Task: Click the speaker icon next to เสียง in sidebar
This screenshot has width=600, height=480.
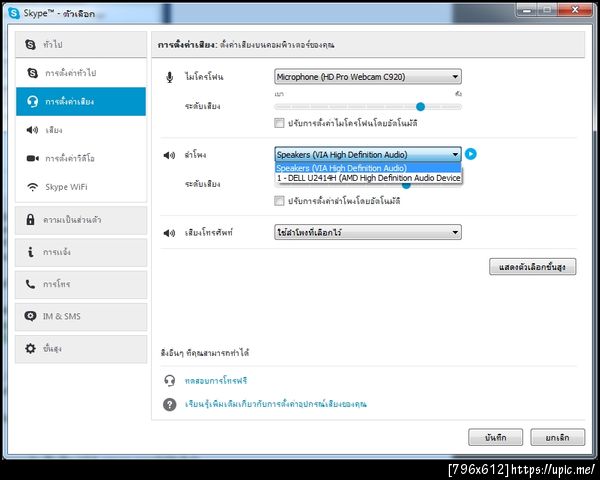Action: (x=32, y=130)
